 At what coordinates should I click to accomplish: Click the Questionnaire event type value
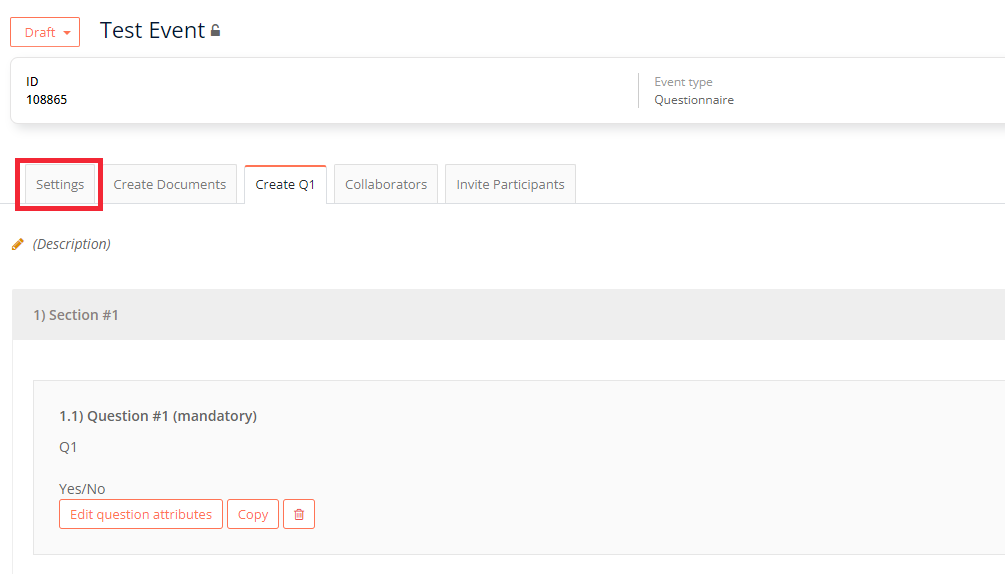pyautogui.click(x=694, y=100)
